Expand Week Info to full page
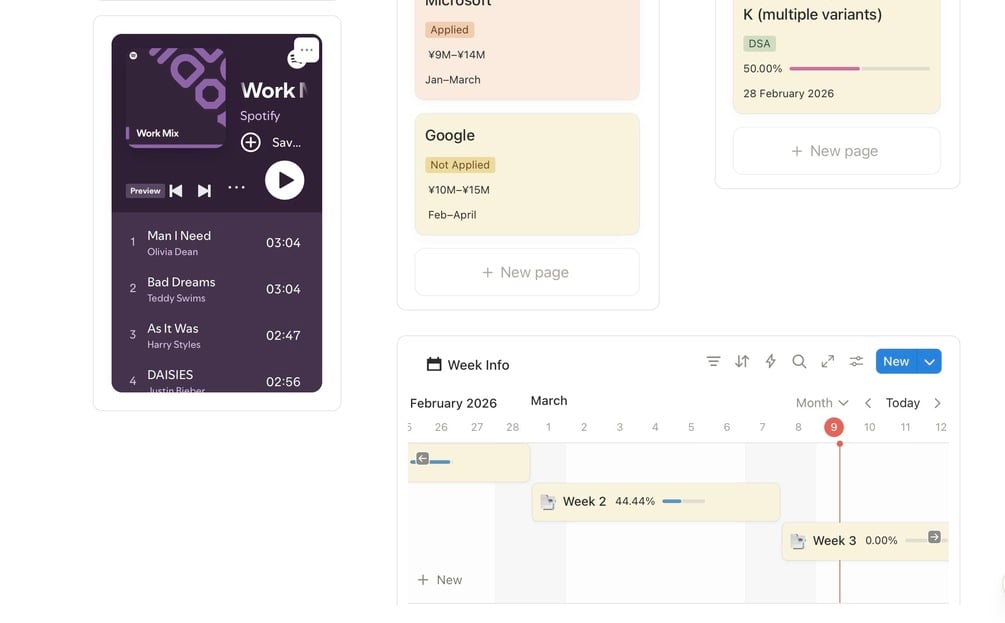1005x623 pixels. [x=827, y=361]
